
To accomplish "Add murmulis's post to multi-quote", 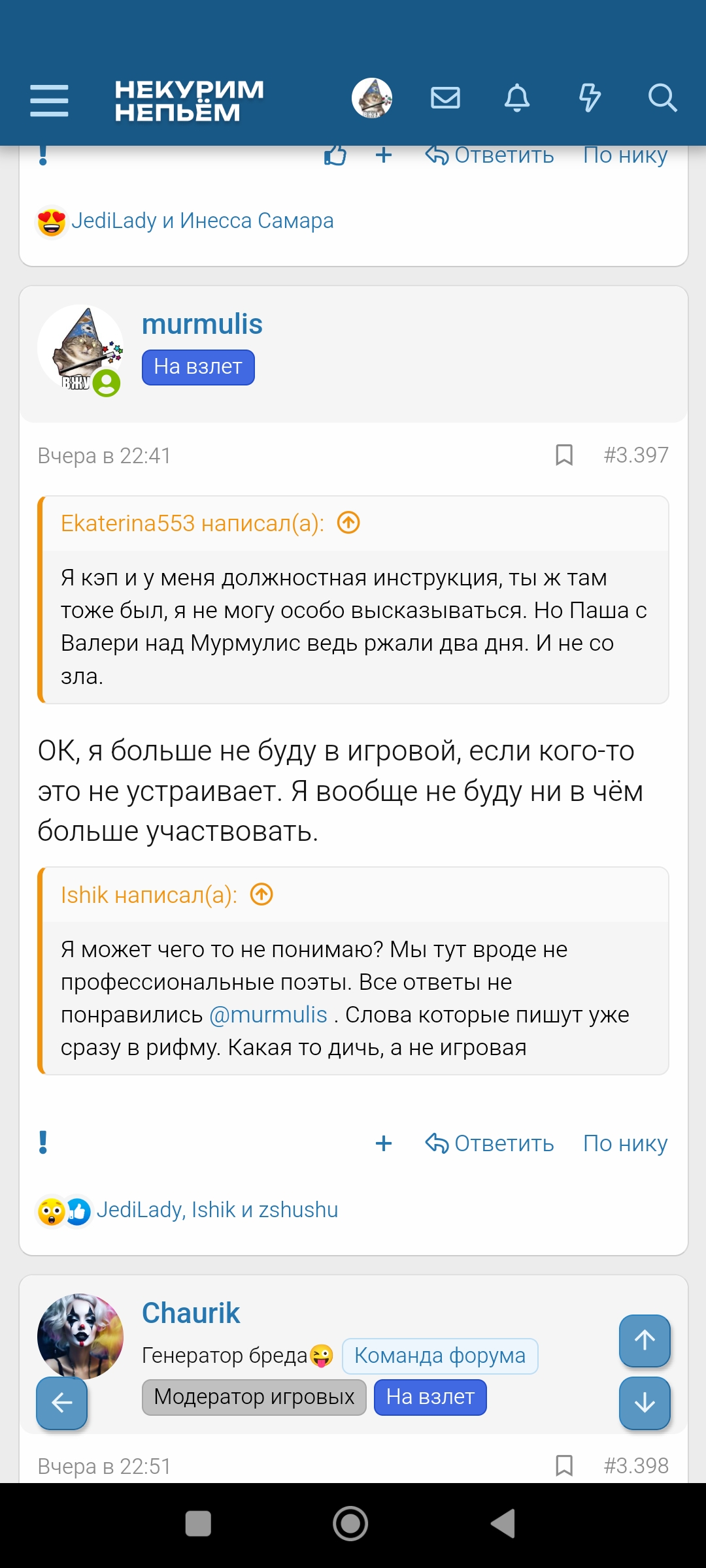I will [384, 1143].
